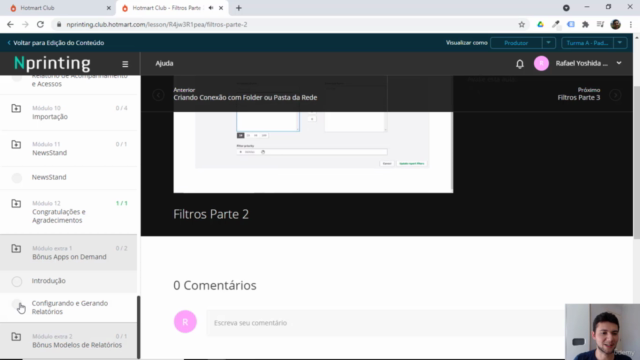Click the Chrome profile avatar
Image resolution: width=640 pixels, height=360 pixels.
[616, 24]
